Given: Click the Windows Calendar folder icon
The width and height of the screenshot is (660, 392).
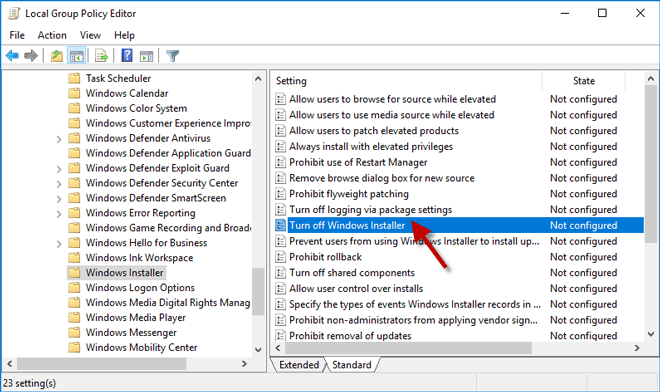Looking at the screenshot, I should tap(74, 93).
